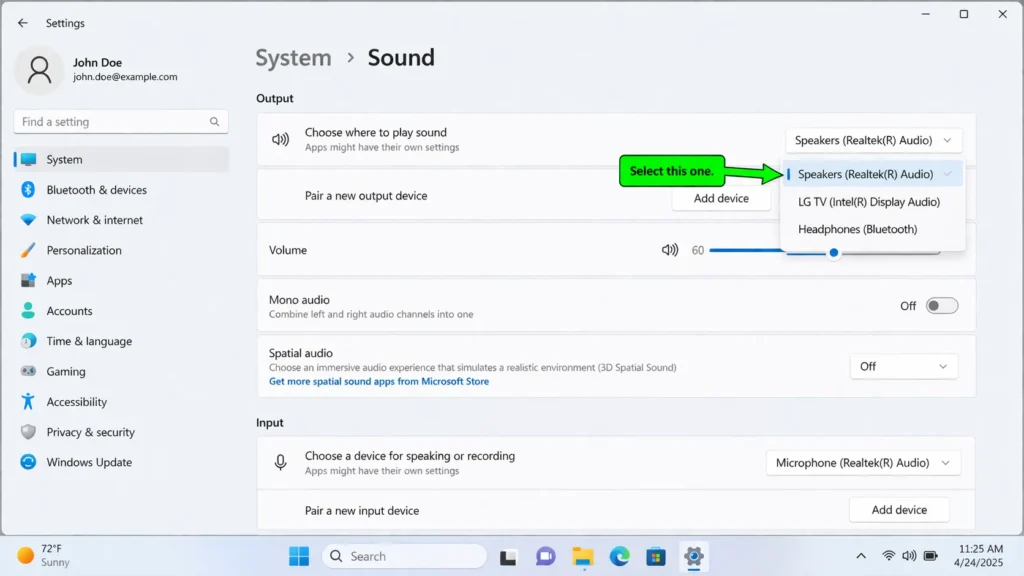Select Headphones (Bluetooth) as output device
The image size is (1024, 576).
point(860,229)
